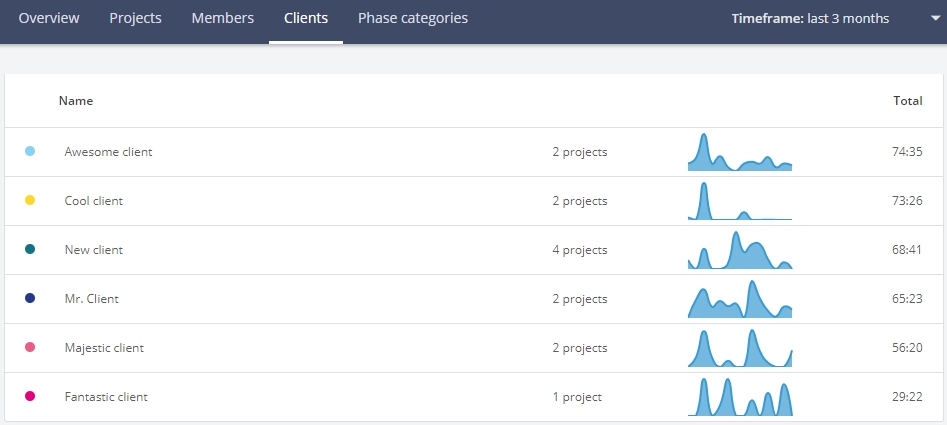
Task: Select the Timeframe: last 3 months selector
Action: 810,19
